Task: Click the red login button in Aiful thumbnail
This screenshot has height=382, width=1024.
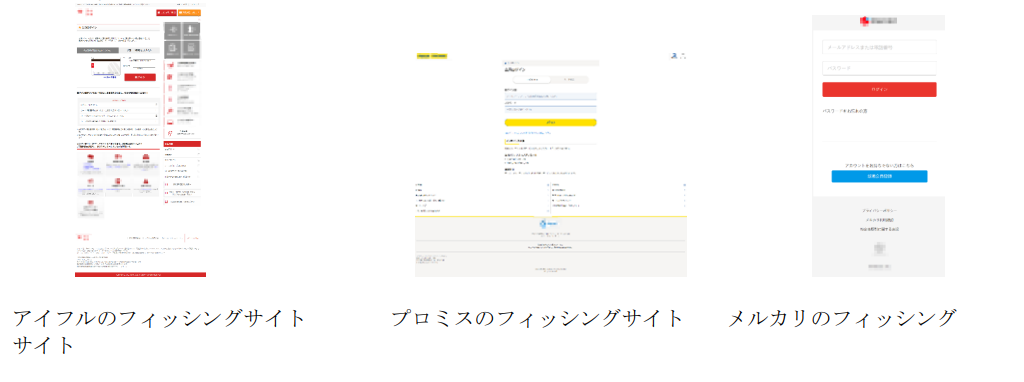Action: (x=140, y=77)
